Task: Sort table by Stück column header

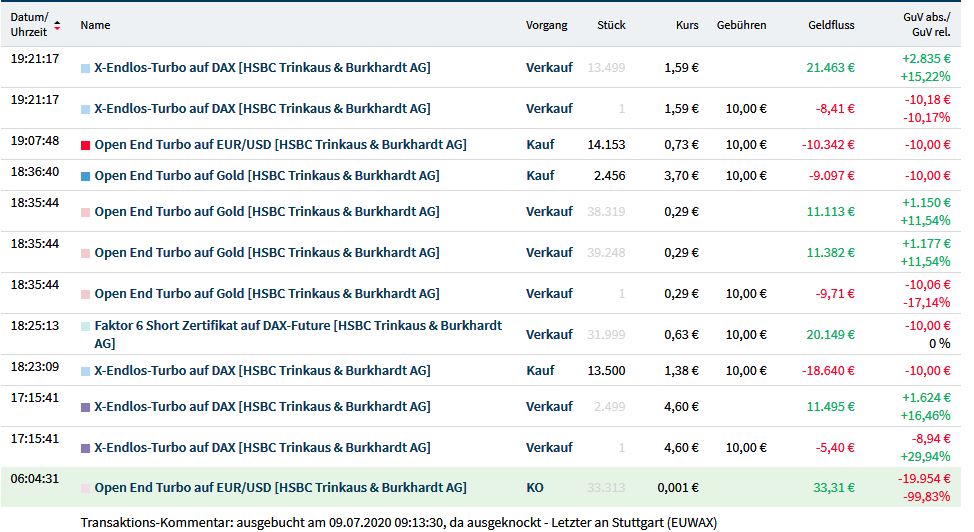Action: click(x=611, y=25)
